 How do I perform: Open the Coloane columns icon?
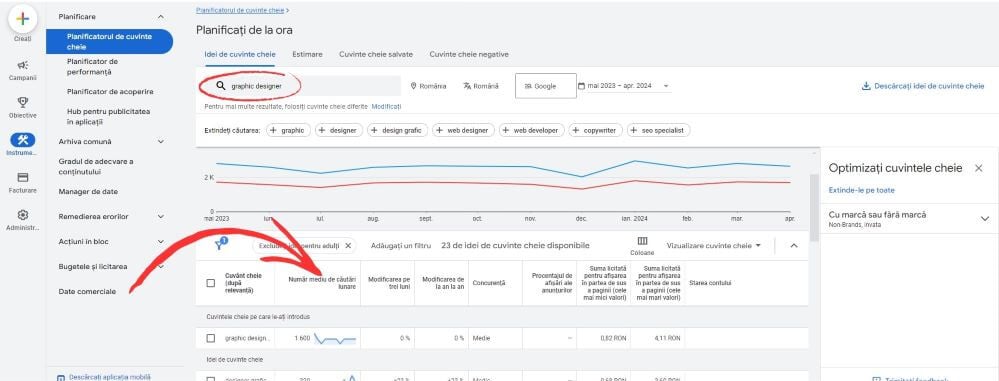pos(642,241)
